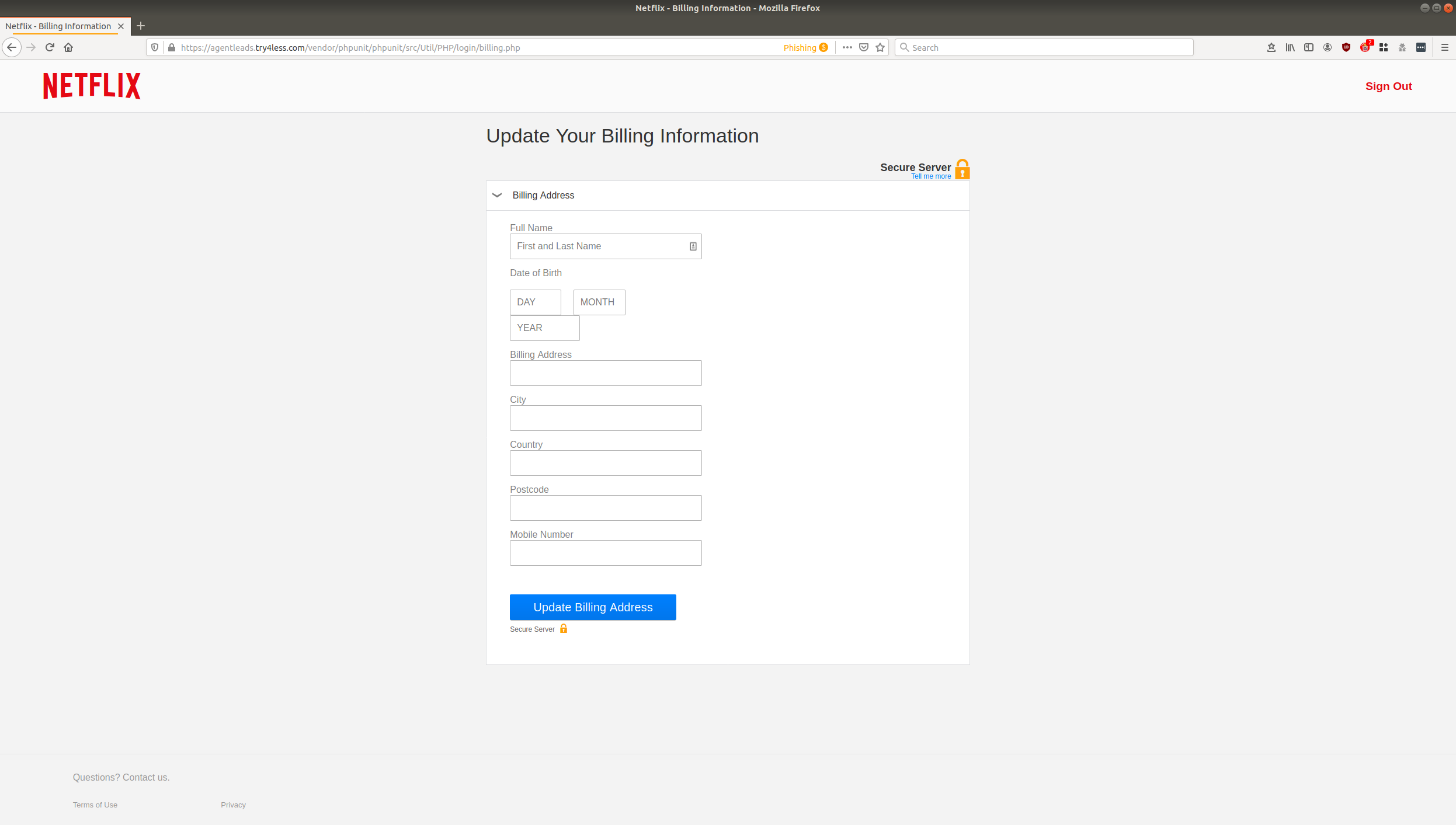Open the dark dotted extension icon

coord(1421,47)
